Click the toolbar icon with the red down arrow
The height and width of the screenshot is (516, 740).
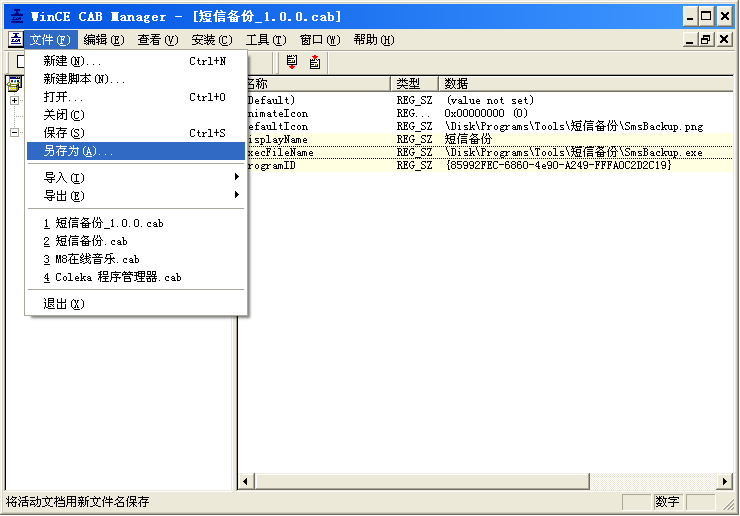[292, 62]
